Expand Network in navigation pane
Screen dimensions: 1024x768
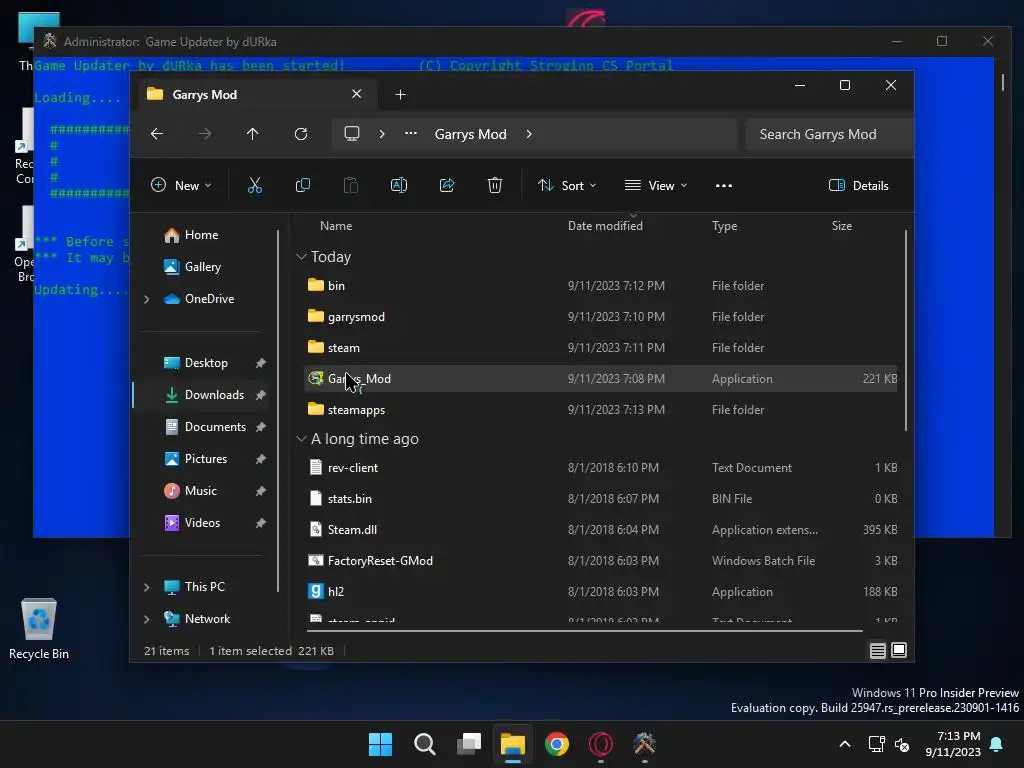pyautogui.click(x=146, y=619)
